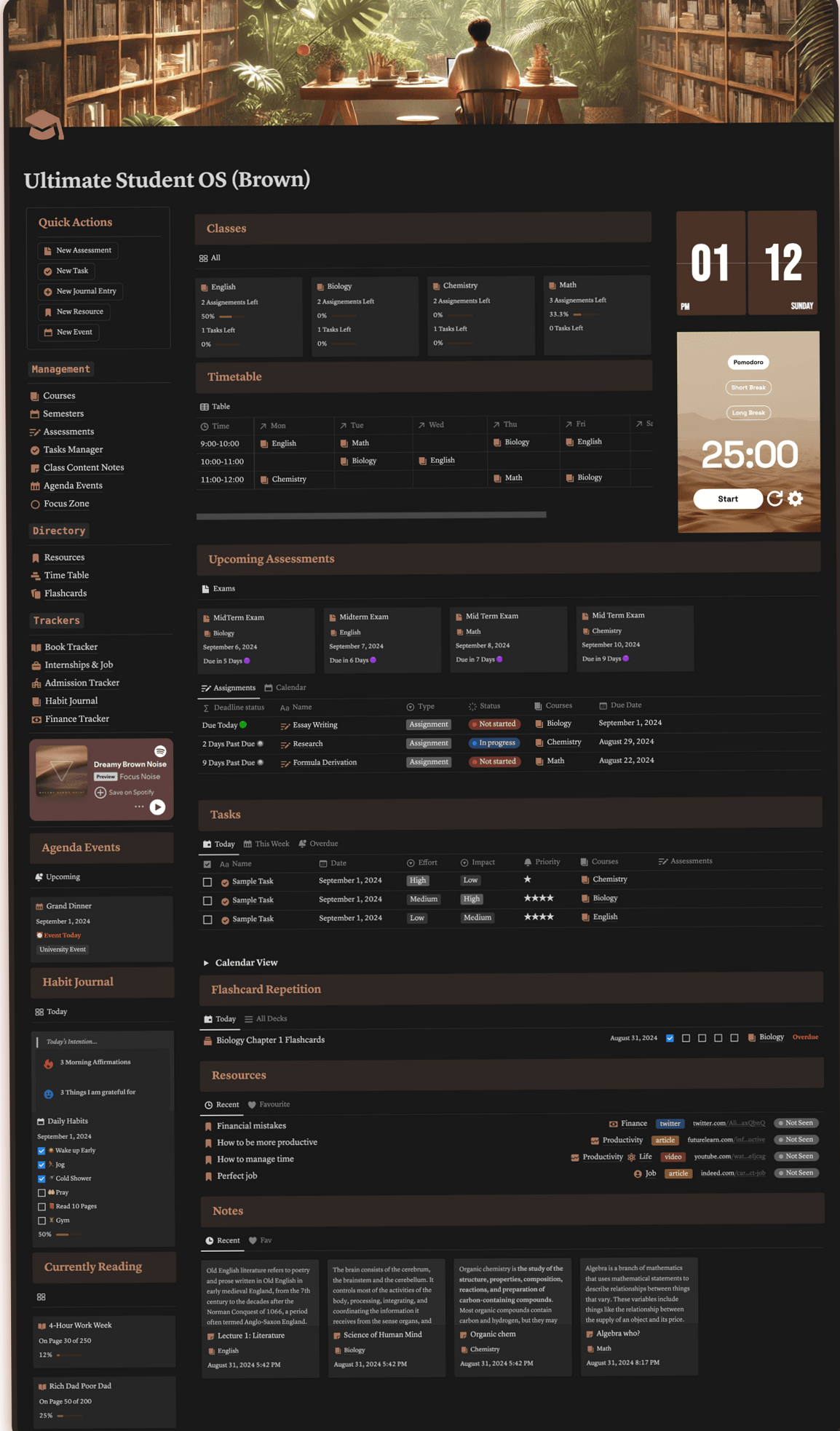840x1431 pixels.
Task: Open Pomodoro timer settings gear
Action: point(796,499)
